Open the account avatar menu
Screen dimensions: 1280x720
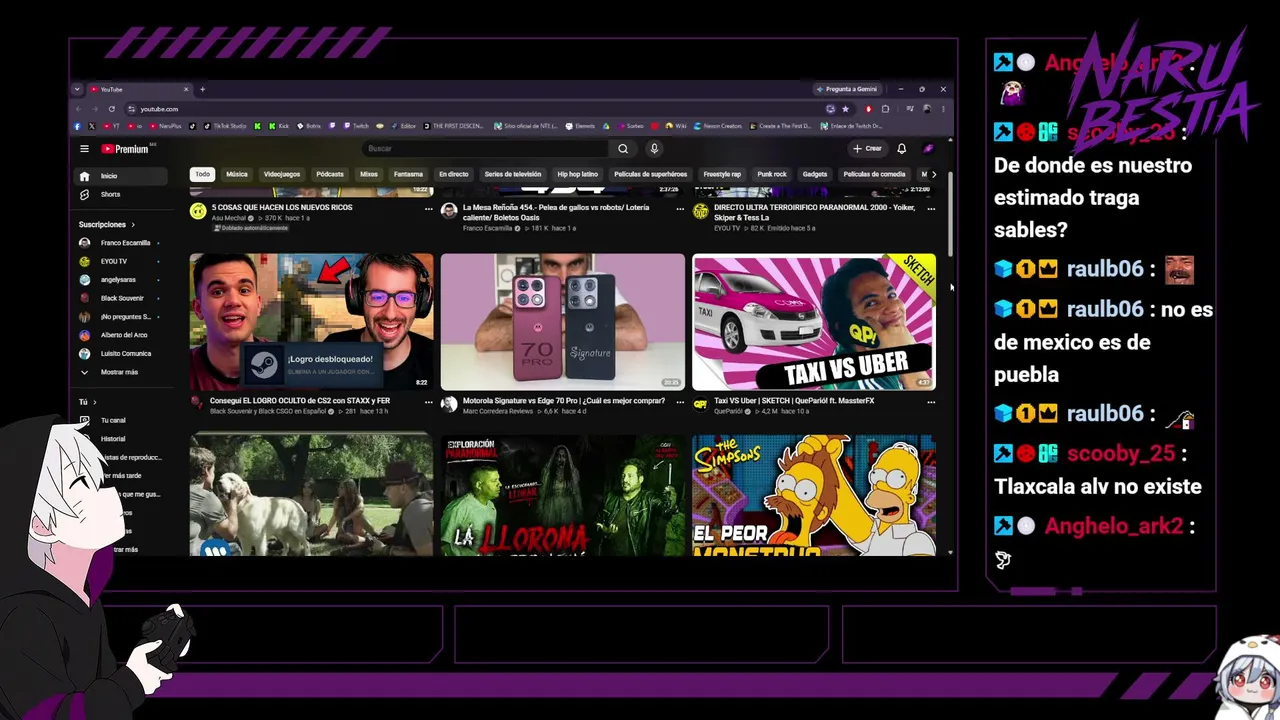click(928, 149)
